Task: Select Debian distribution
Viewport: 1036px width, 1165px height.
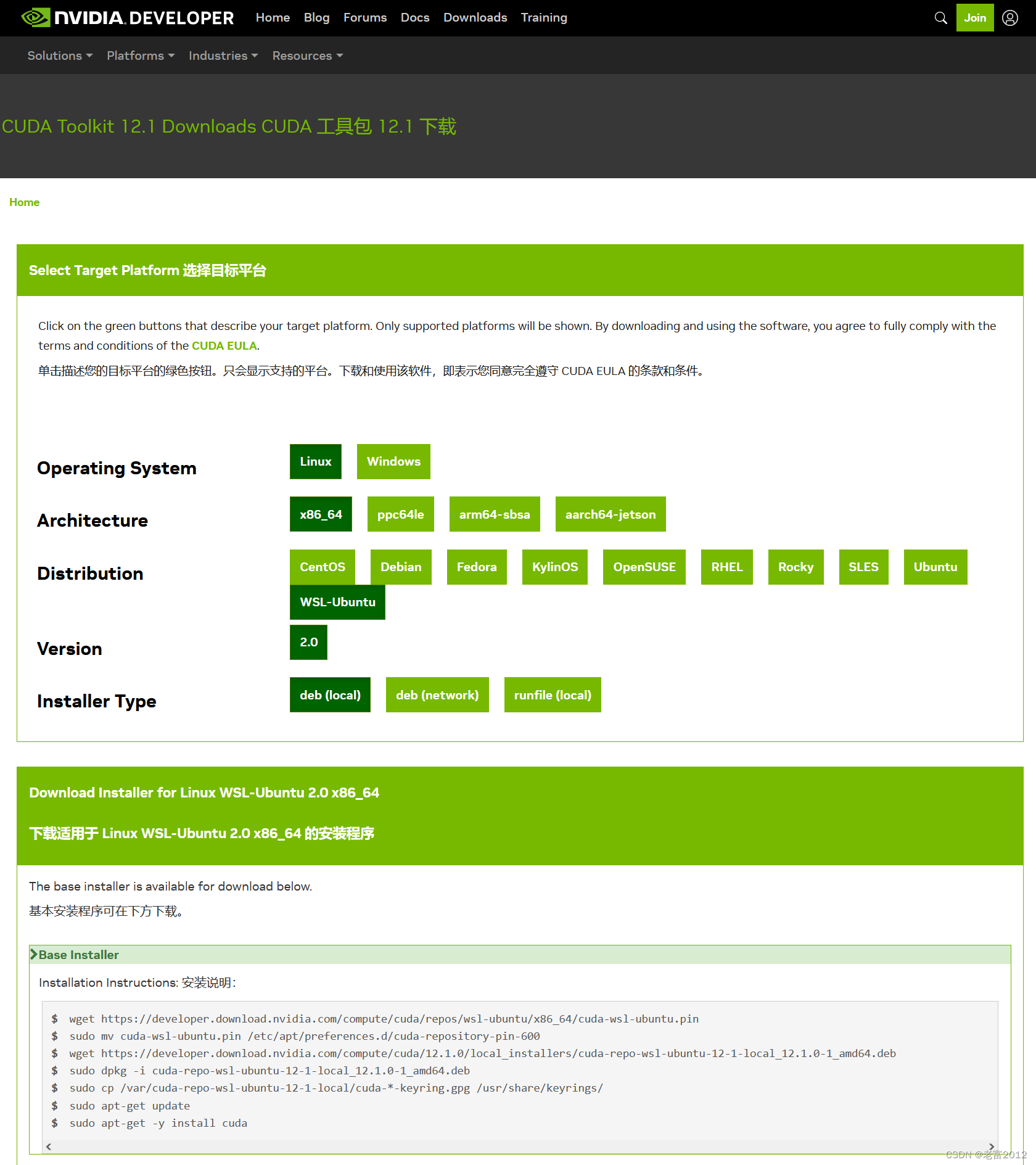Action: tap(401, 567)
